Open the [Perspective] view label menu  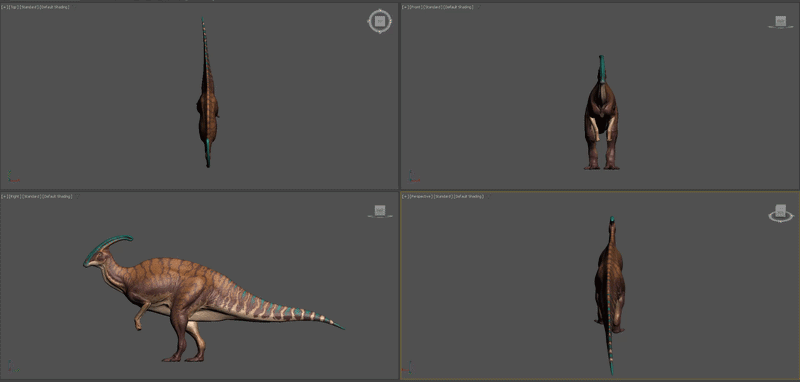pyautogui.click(x=421, y=196)
